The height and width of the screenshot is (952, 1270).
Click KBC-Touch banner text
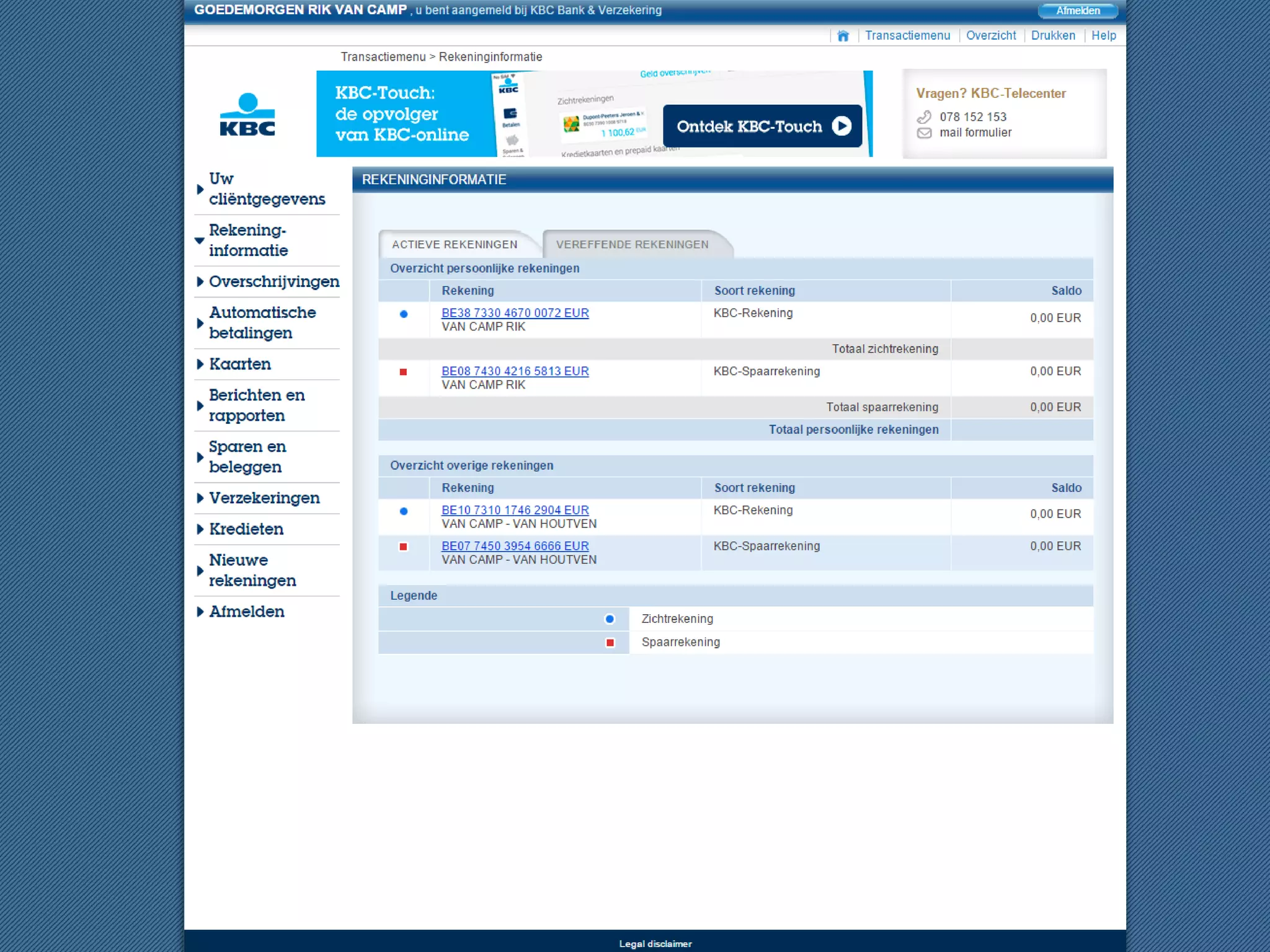pyautogui.click(x=402, y=113)
